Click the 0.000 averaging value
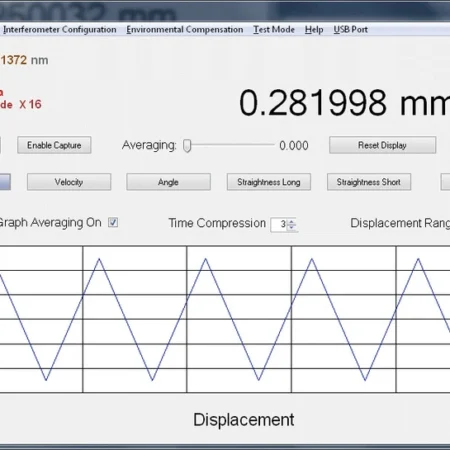Screen dimensions: 450x450 pos(294,146)
